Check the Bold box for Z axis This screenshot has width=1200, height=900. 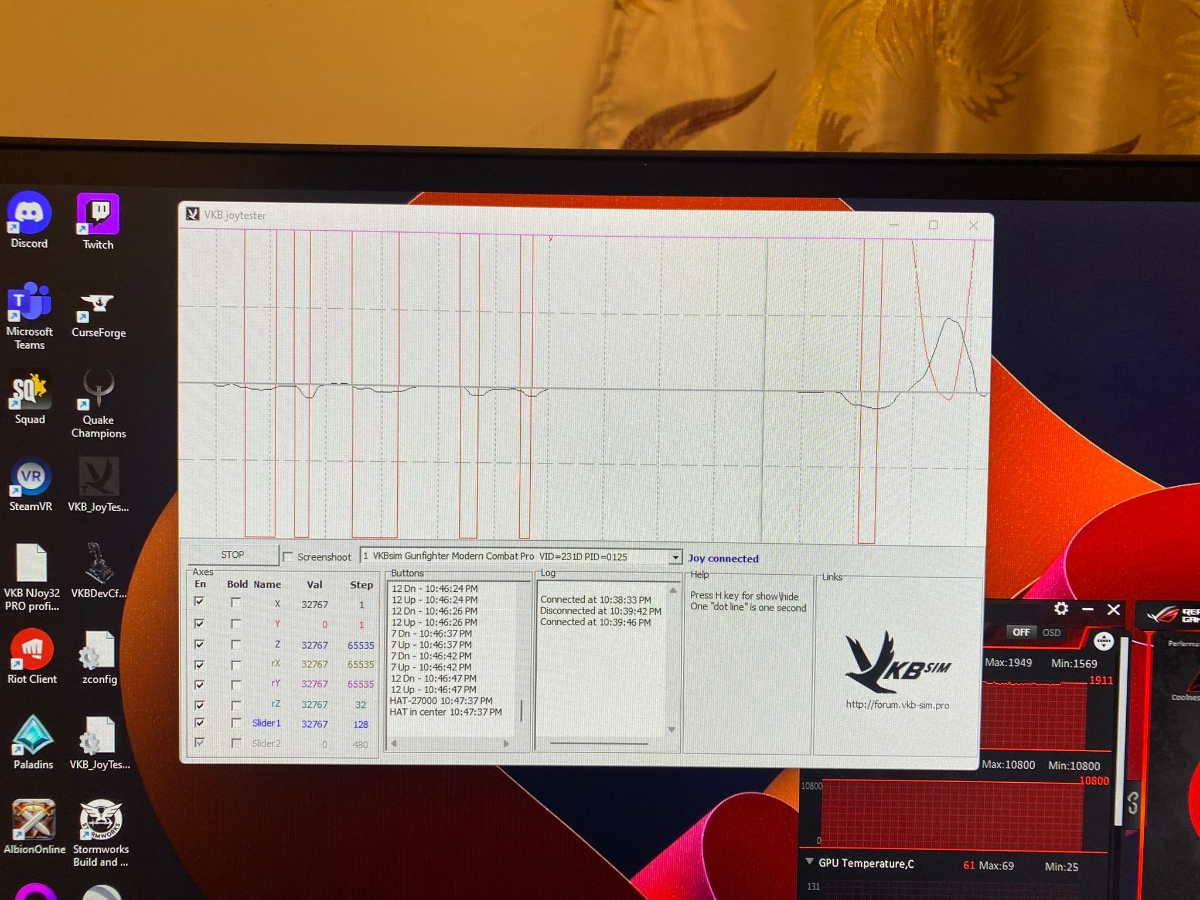pyautogui.click(x=236, y=644)
